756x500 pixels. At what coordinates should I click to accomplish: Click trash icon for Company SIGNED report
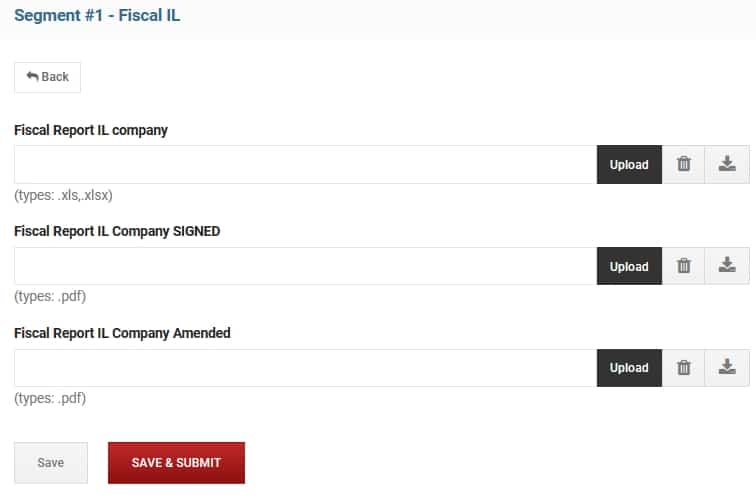683,266
